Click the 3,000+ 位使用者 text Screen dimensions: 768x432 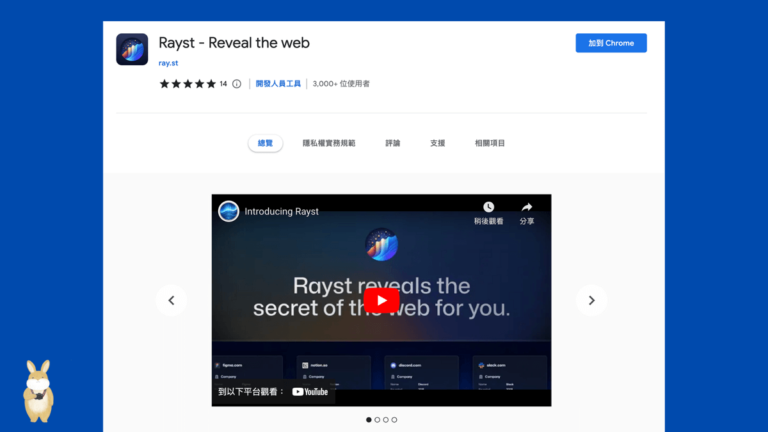[x=341, y=84]
